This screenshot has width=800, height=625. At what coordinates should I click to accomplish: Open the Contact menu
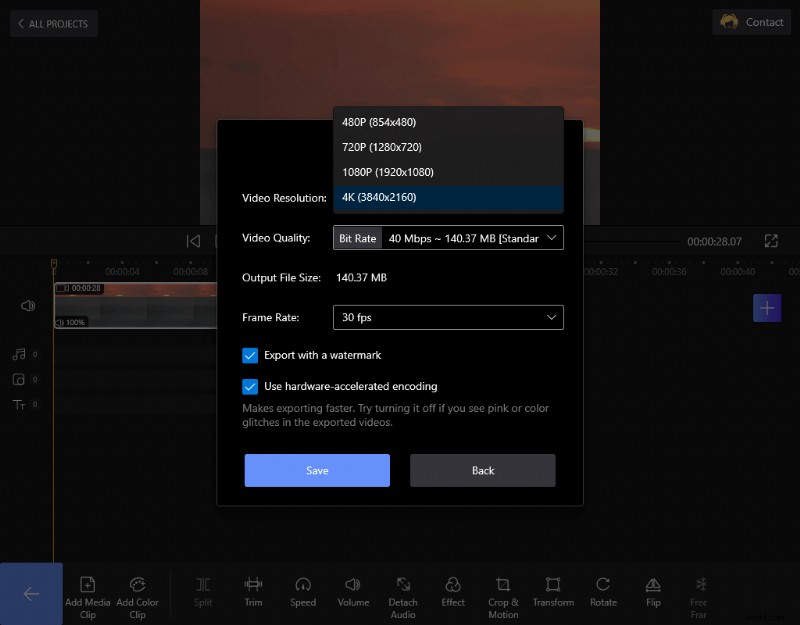coord(751,21)
